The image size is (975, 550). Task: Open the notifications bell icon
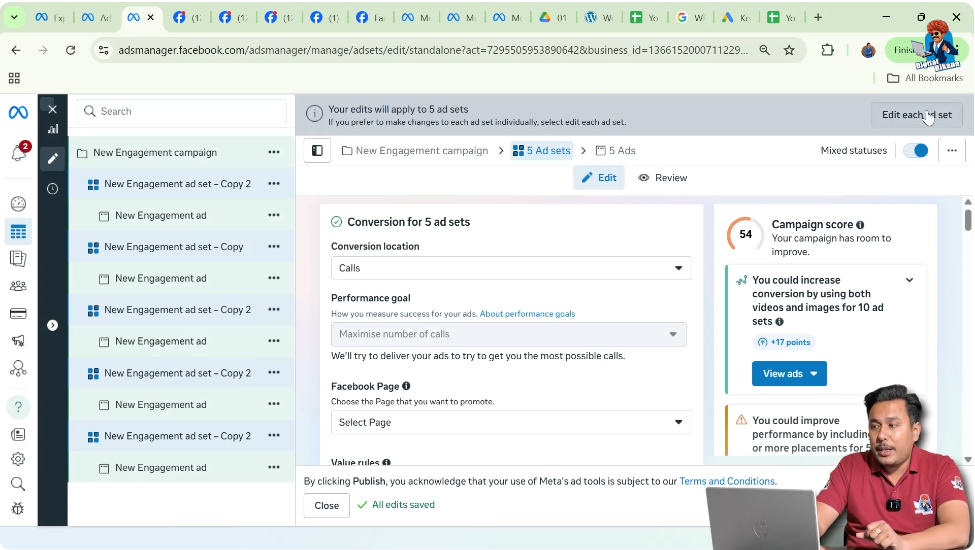click(x=18, y=153)
